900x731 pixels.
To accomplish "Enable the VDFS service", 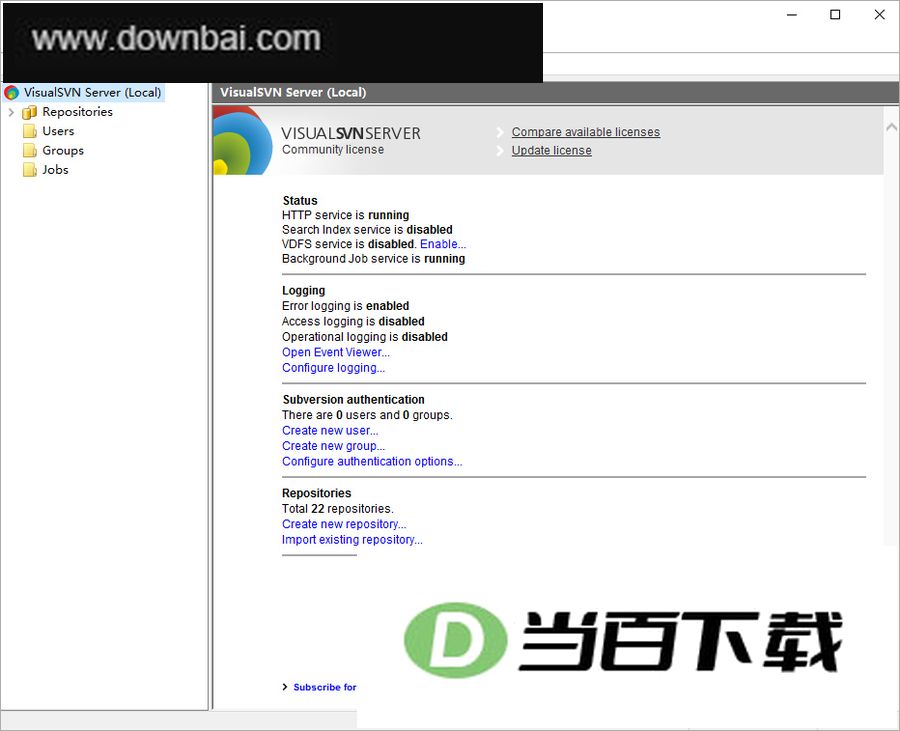I will (443, 244).
